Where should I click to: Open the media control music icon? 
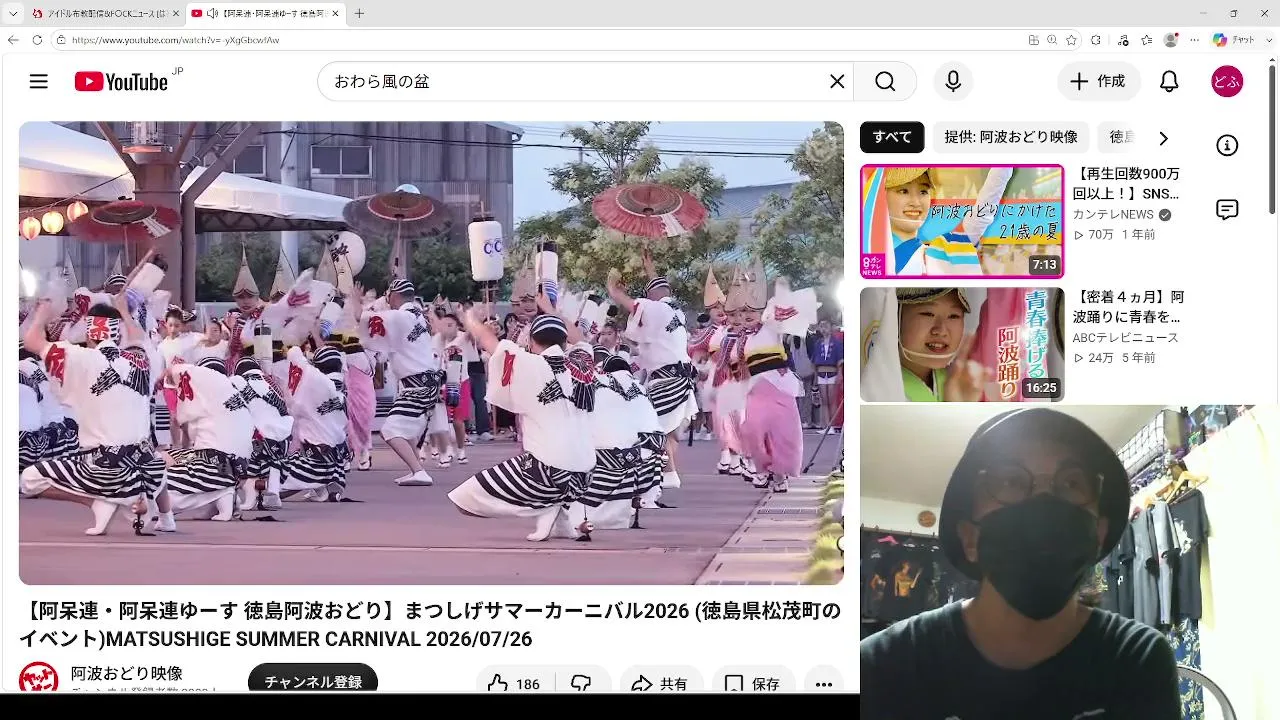click(x=1123, y=40)
